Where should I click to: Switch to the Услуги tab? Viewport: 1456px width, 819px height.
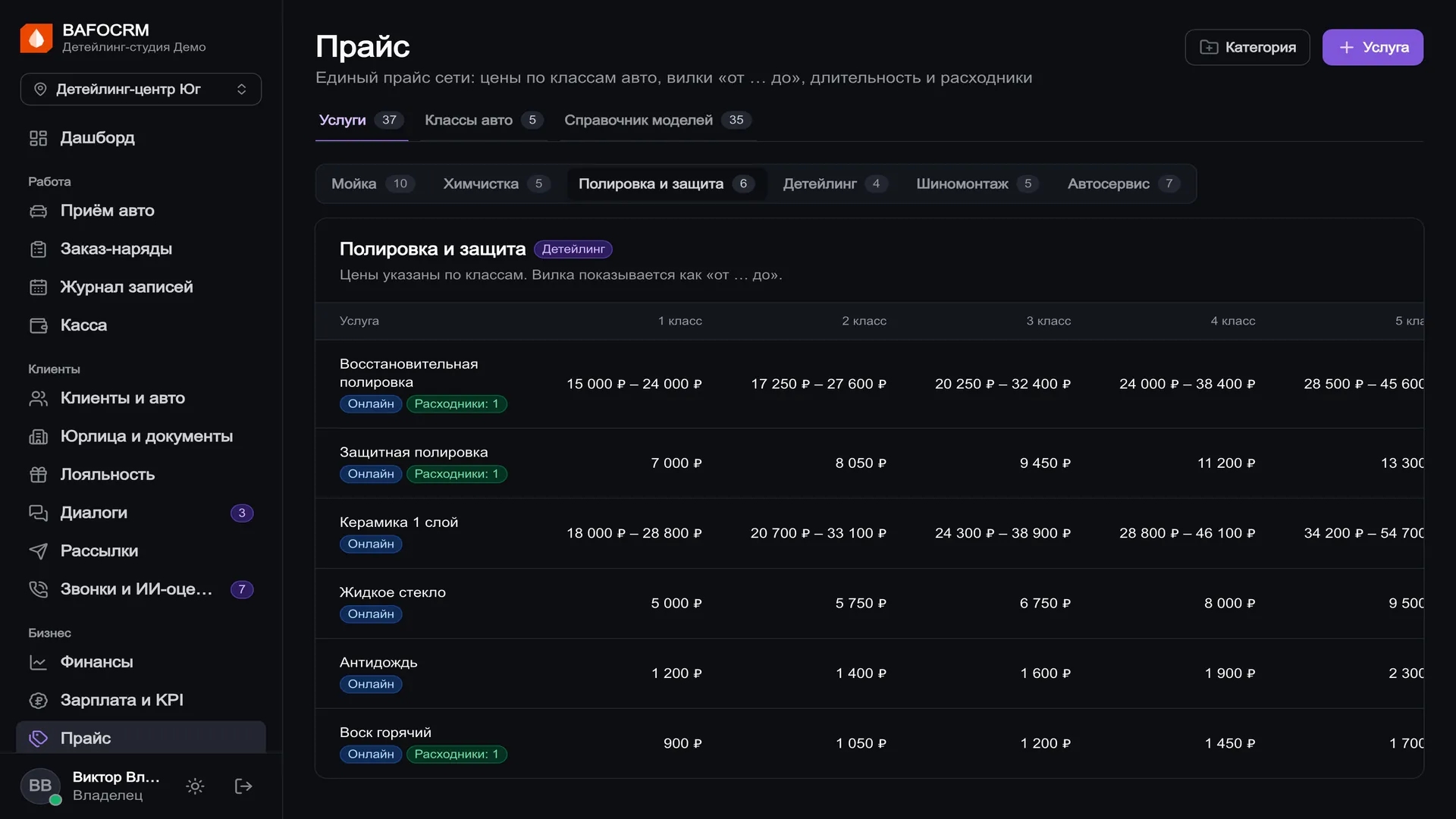point(362,121)
